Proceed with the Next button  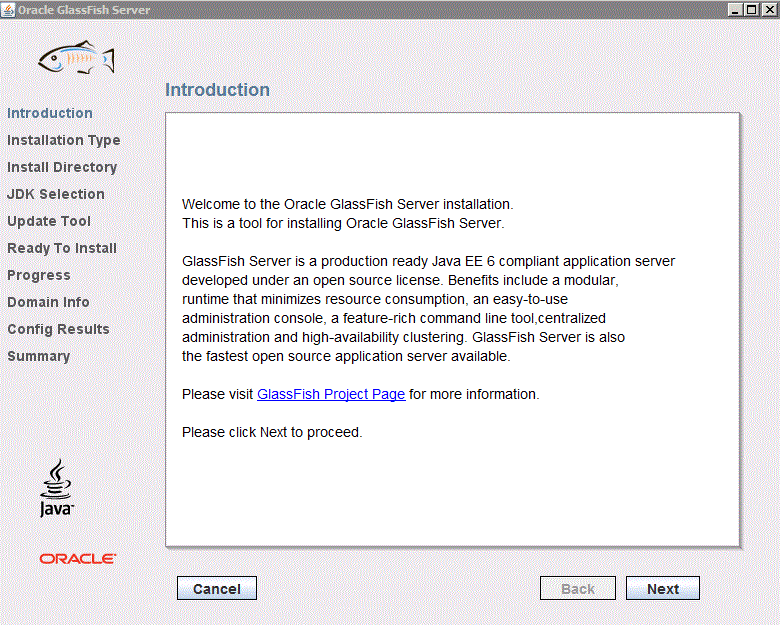663,589
